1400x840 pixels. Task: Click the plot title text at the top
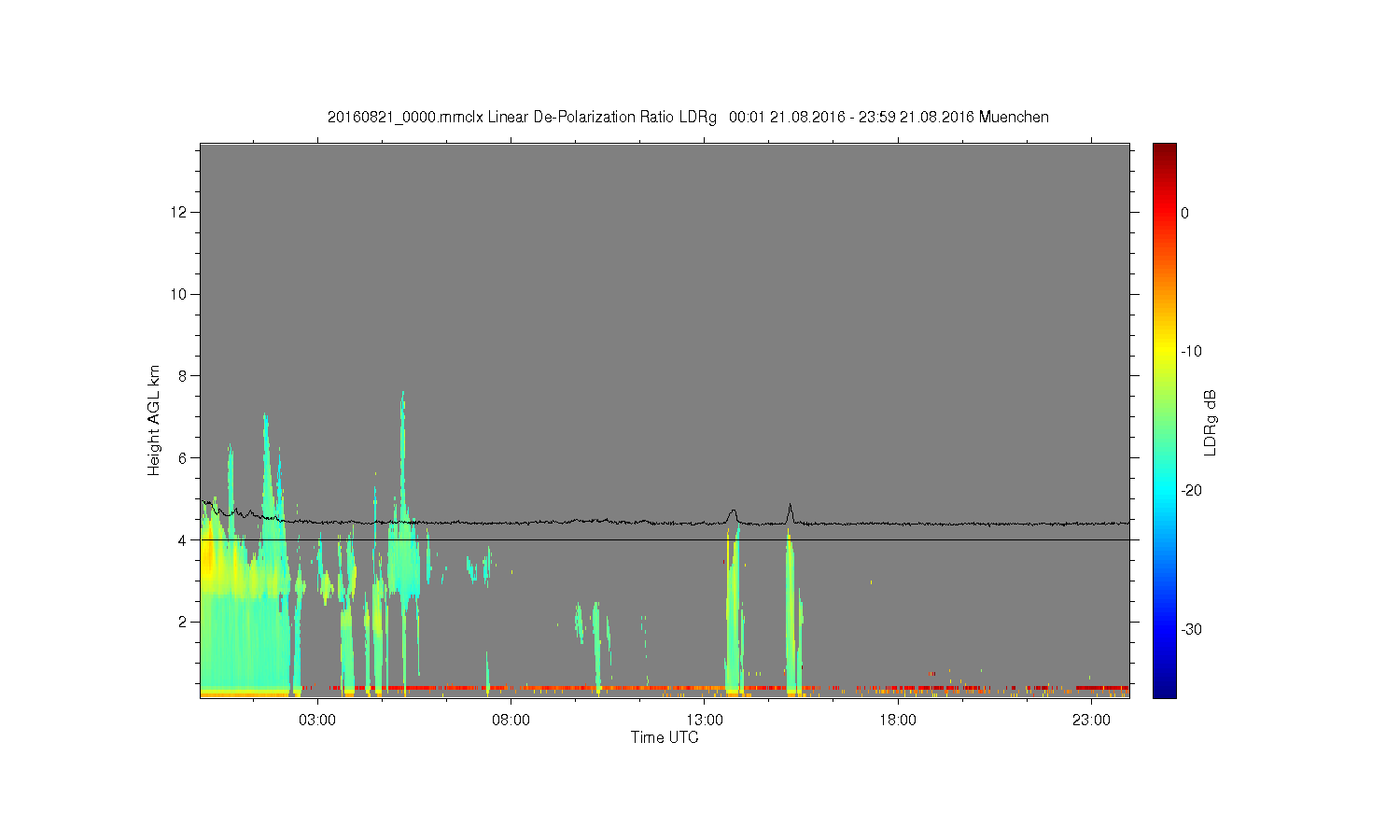688,118
